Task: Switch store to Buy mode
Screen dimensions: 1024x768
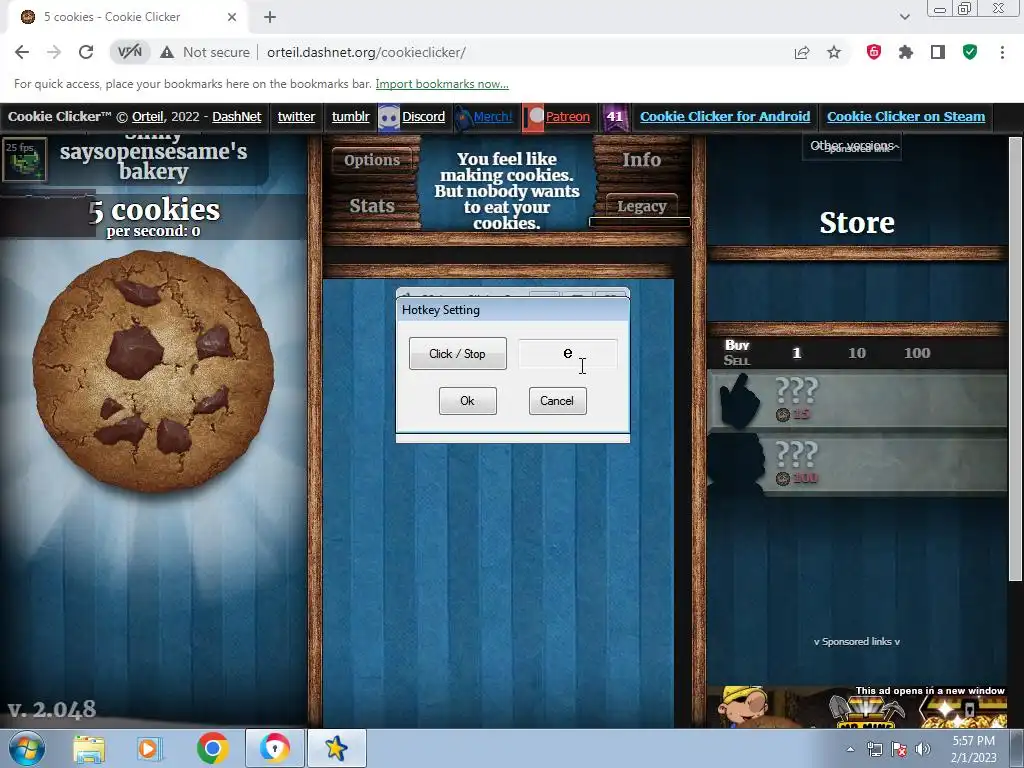Action: pyautogui.click(x=737, y=345)
